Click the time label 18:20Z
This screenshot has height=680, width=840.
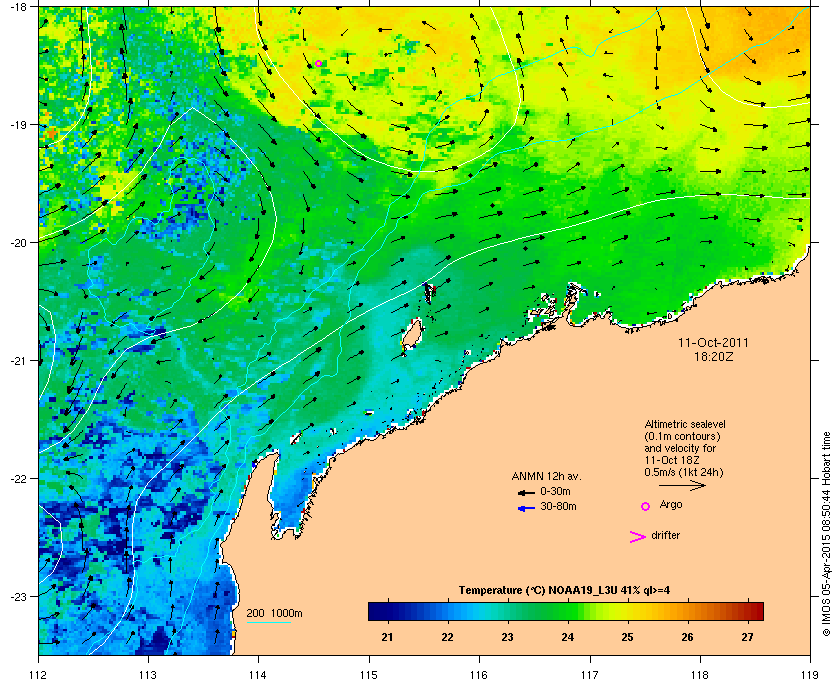point(714,356)
